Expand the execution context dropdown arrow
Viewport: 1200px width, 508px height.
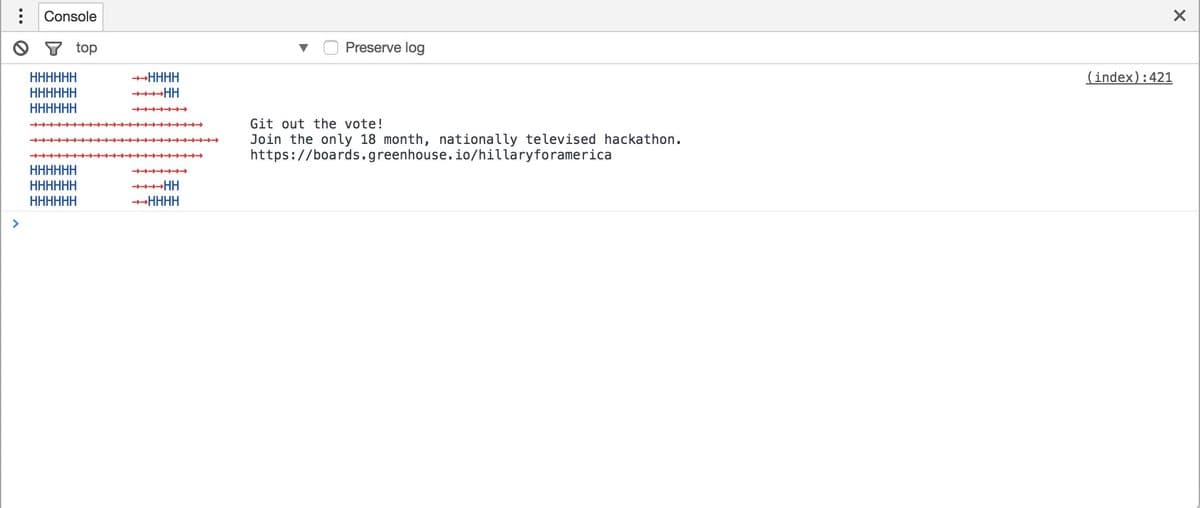(305, 48)
